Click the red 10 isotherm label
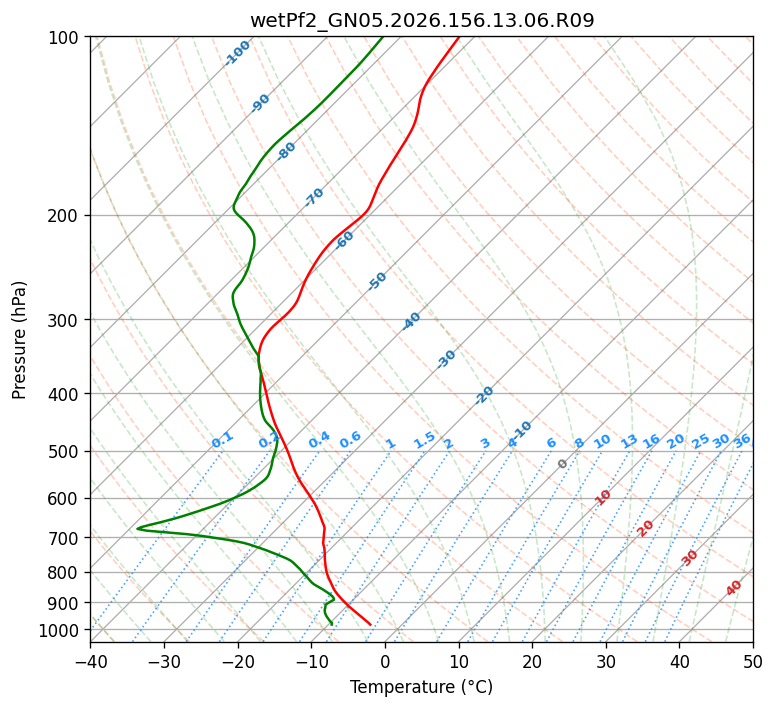The height and width of the screenshot is (708, 775). 603,497
